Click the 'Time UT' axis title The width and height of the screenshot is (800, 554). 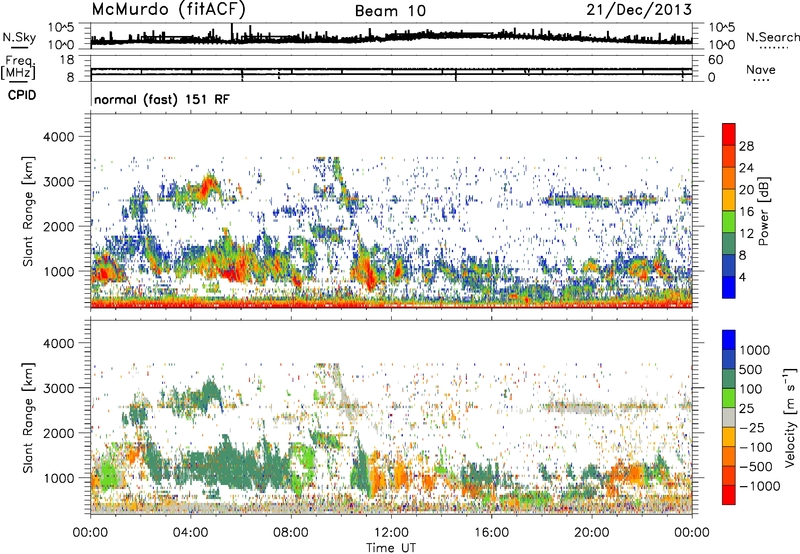(x=391, y=548)
